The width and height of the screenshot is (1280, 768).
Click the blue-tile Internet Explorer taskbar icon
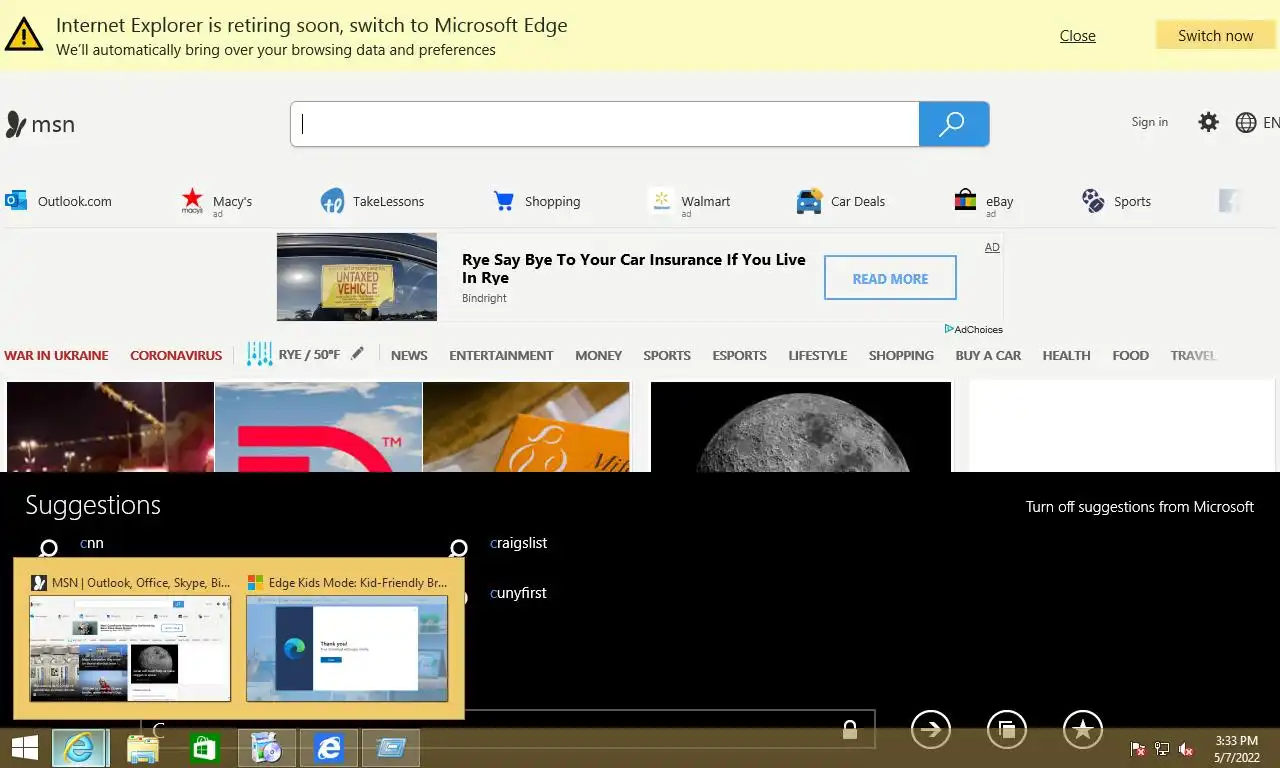pyautogui.click(x=328, y=748)
